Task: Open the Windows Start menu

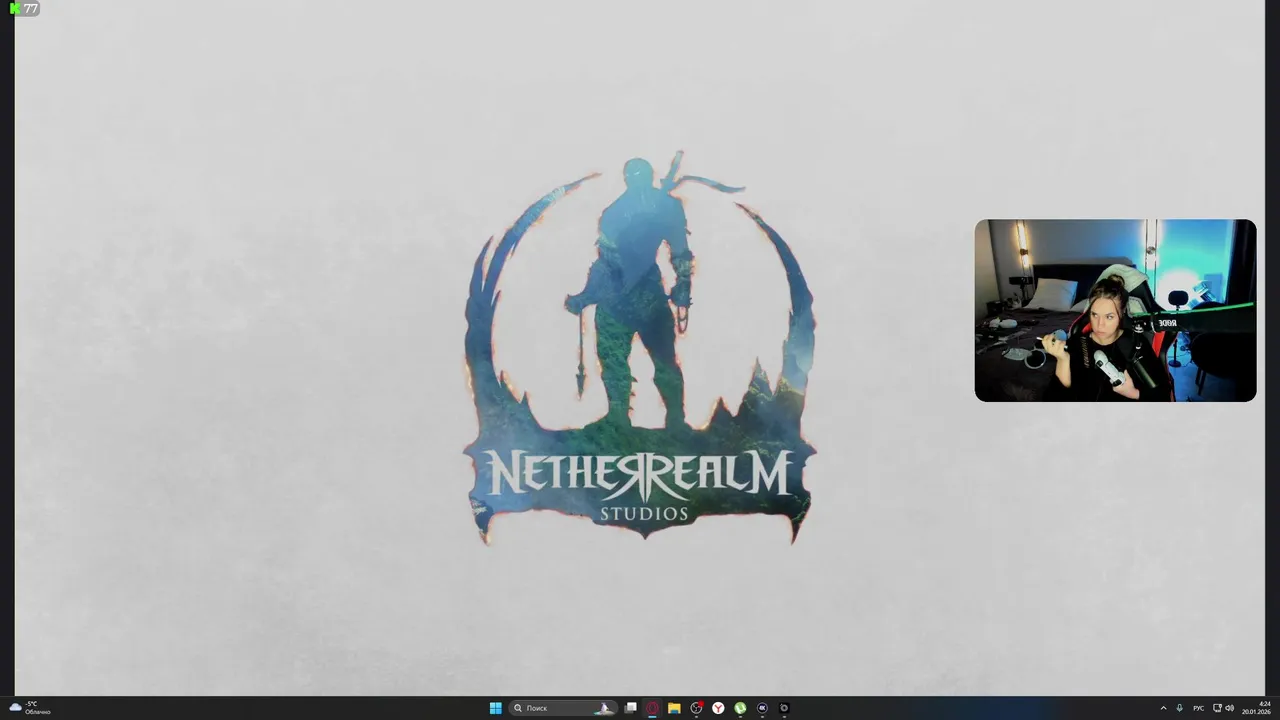Action: [495, 708]
